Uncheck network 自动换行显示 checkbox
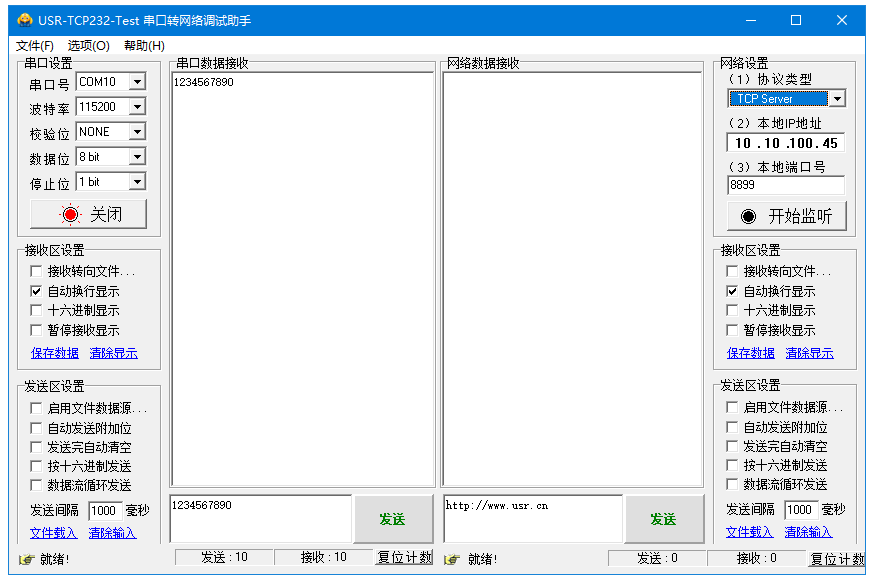This screenshot has height=582, width=874. [733, 291]
